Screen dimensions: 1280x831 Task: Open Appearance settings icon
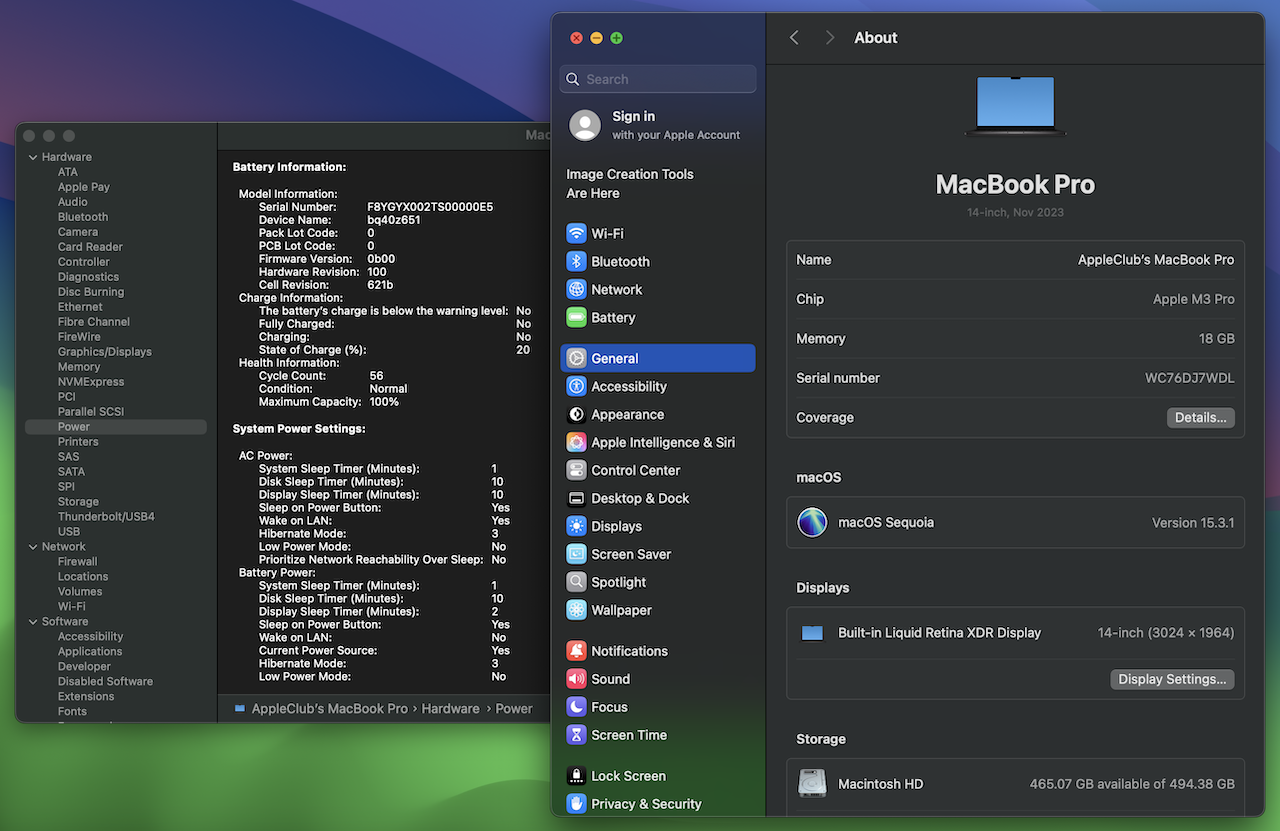click(x=576, y=414)
